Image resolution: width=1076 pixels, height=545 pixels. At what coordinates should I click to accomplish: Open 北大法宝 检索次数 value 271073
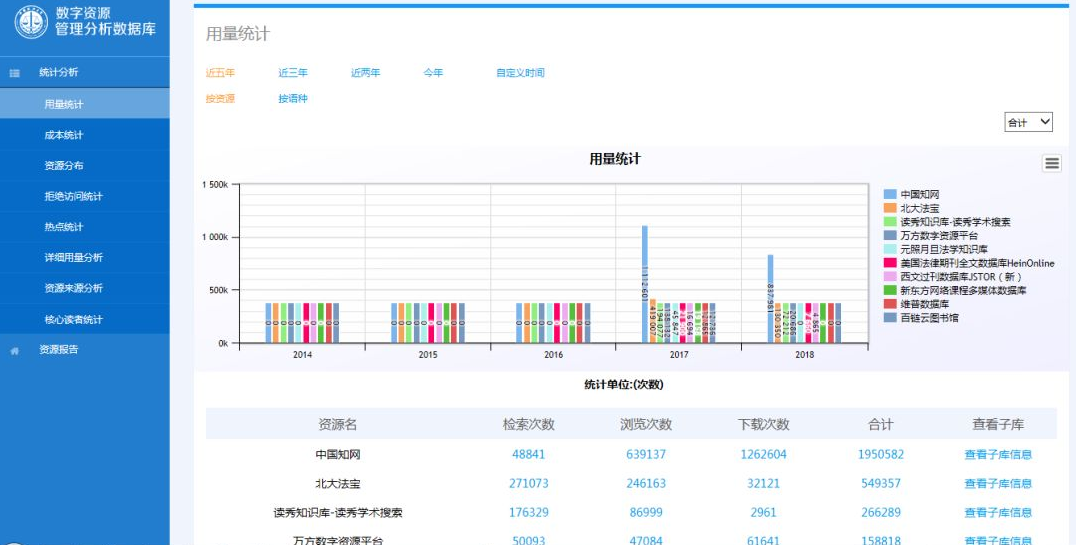click(528, 483)
